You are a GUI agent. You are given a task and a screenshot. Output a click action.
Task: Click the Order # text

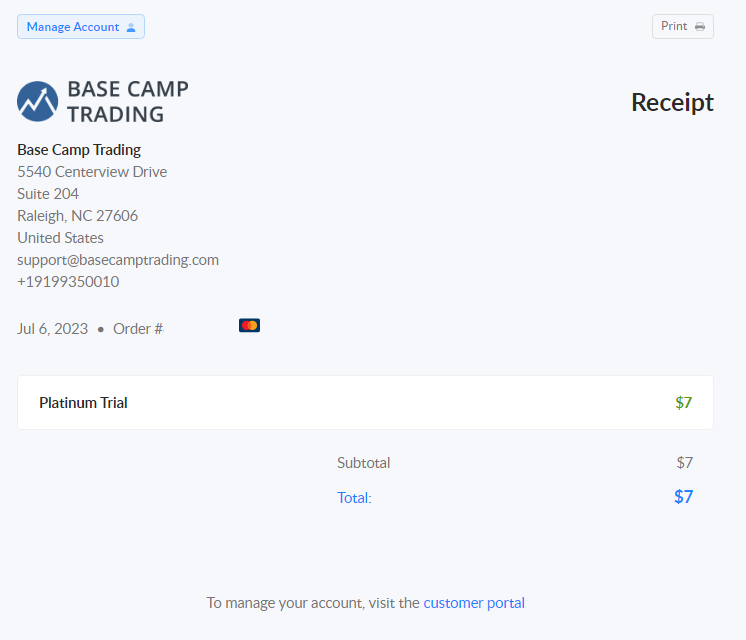click(x=138, y=329)
